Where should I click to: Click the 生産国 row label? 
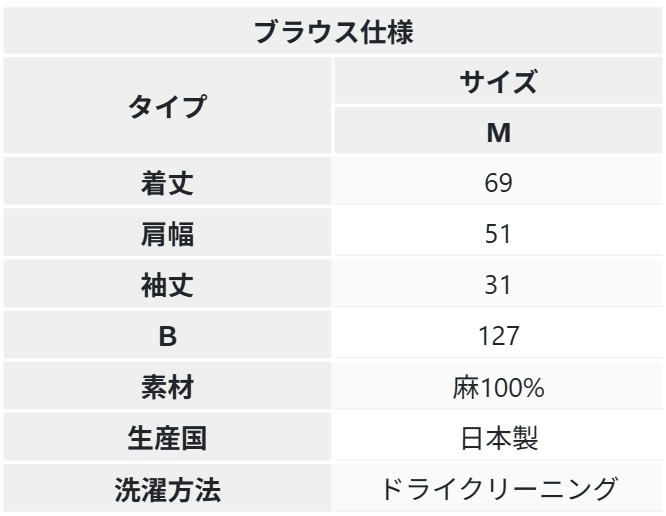[167, 439]
